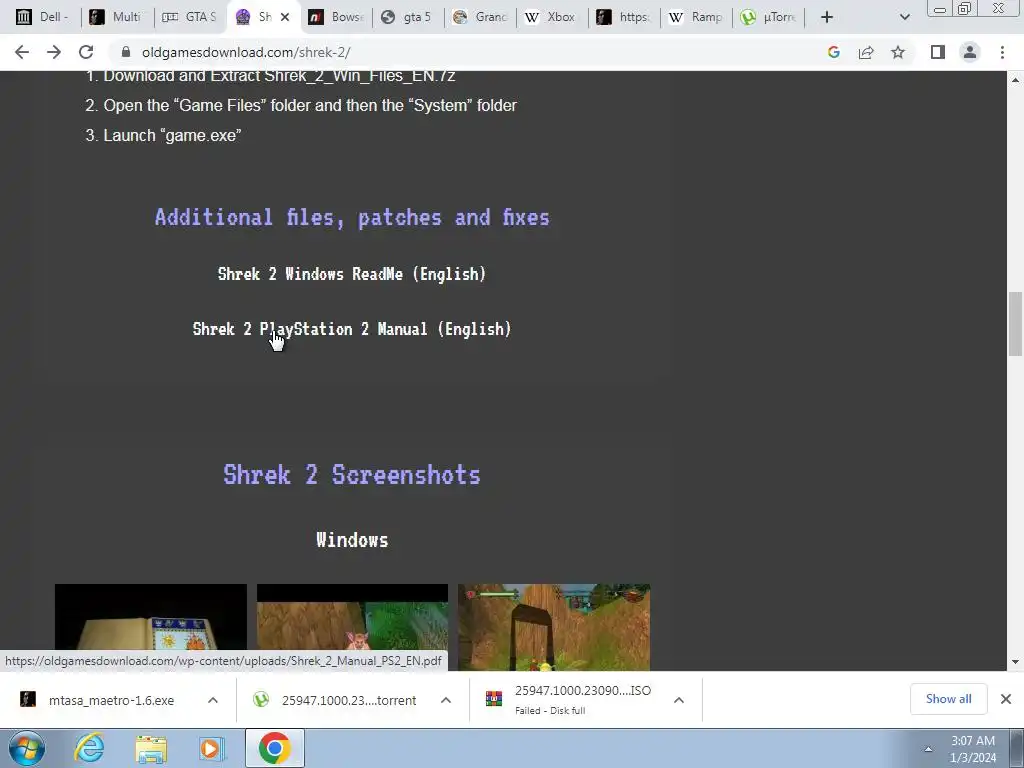
Task: Click scrollbar up arrow
Action: tap(1015, 80)
